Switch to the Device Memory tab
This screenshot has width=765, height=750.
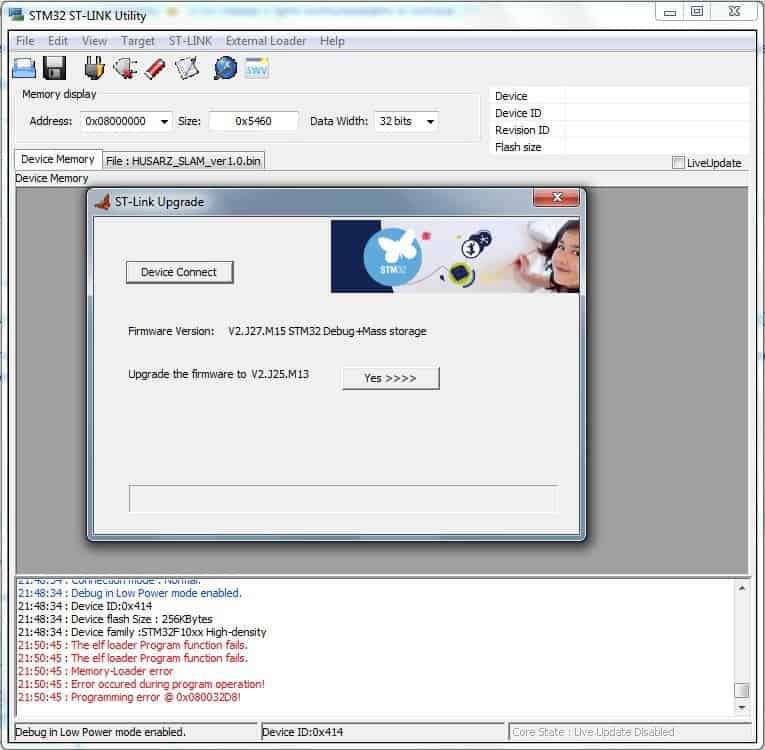58,159
